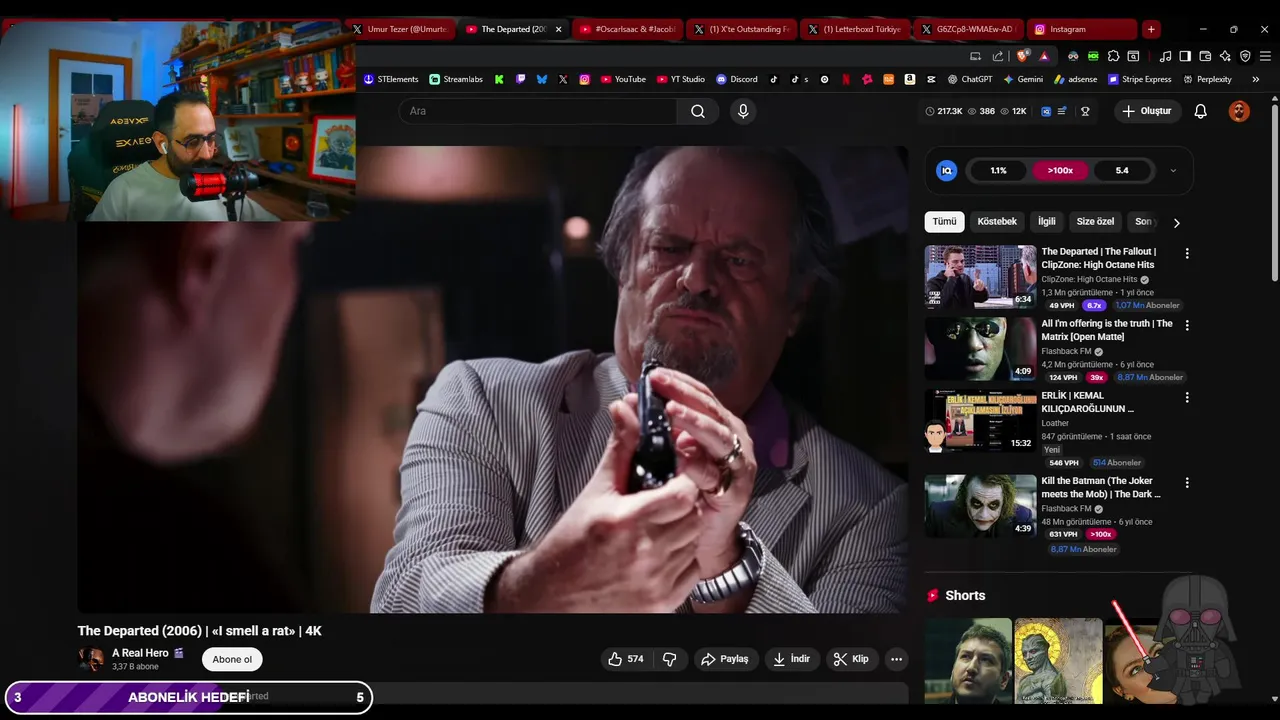1280x720 pixels.
Task: Open the Streamlabs bookmark
Action: [456, 79]
